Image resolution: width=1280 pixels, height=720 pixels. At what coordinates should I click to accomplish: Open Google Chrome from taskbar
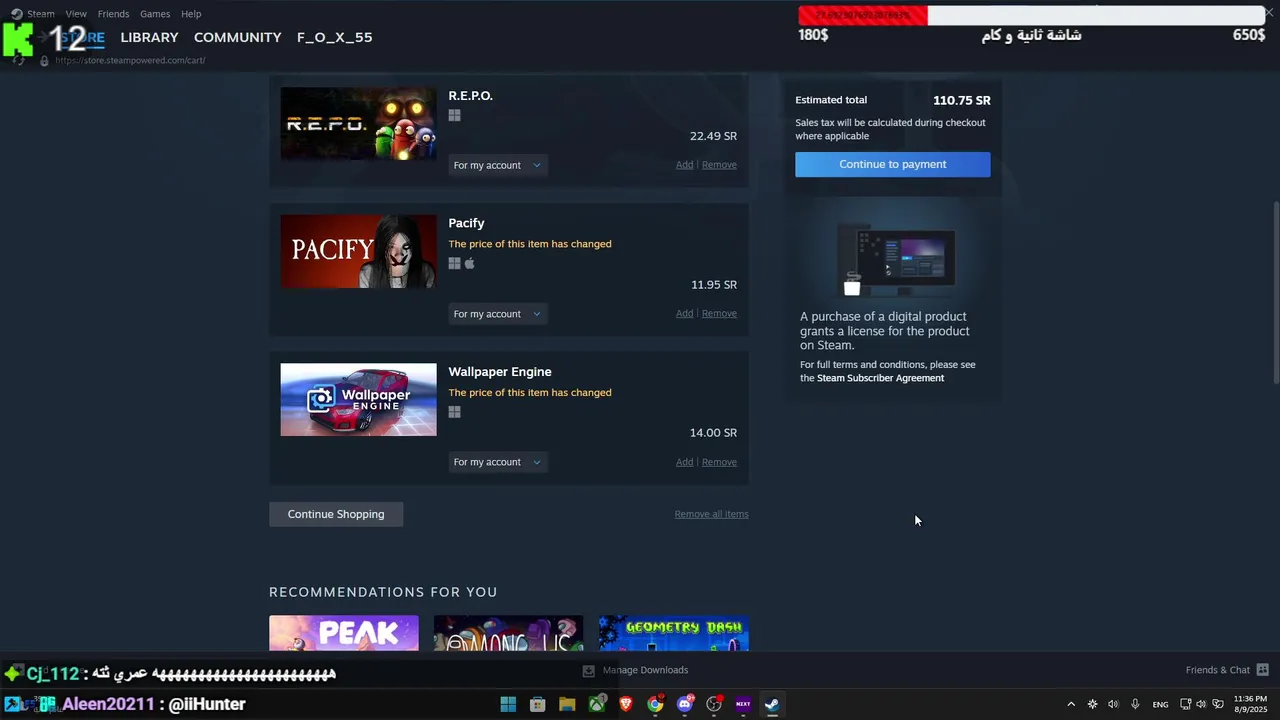click(655, 704)
